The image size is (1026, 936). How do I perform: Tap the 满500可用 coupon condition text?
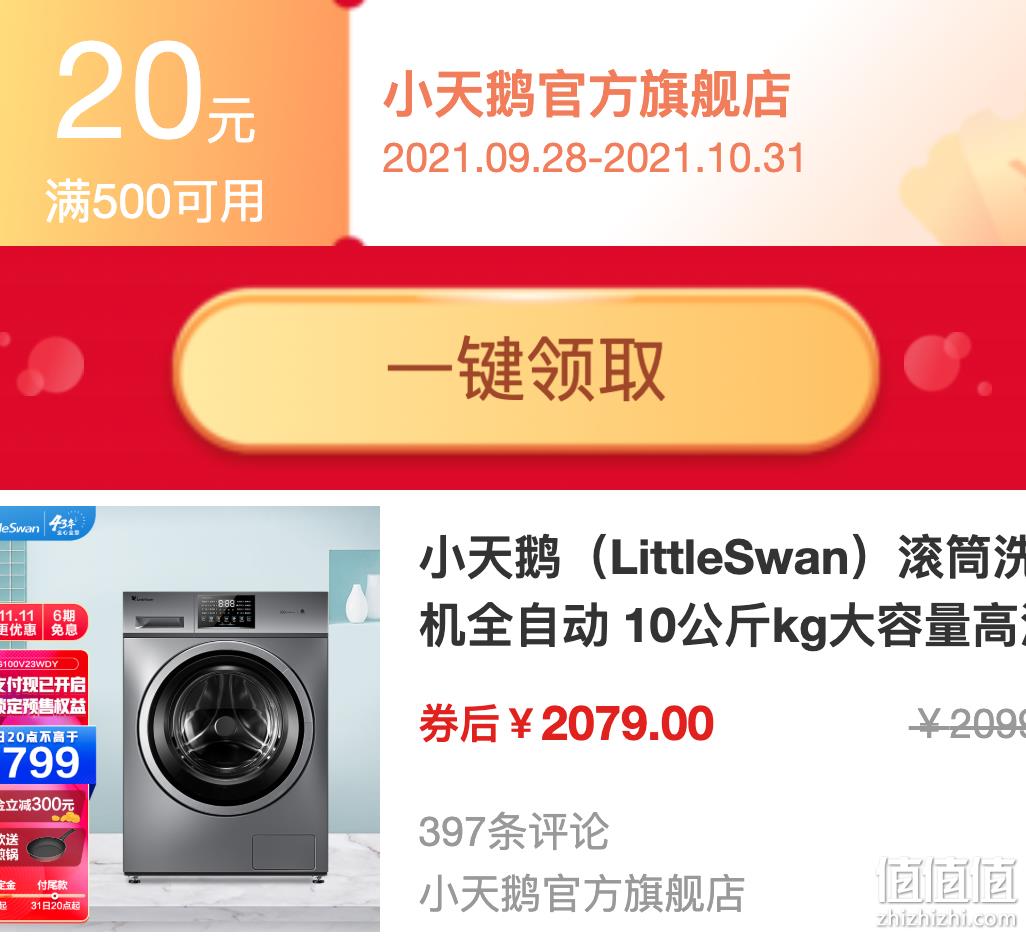(x=154, y=200)
